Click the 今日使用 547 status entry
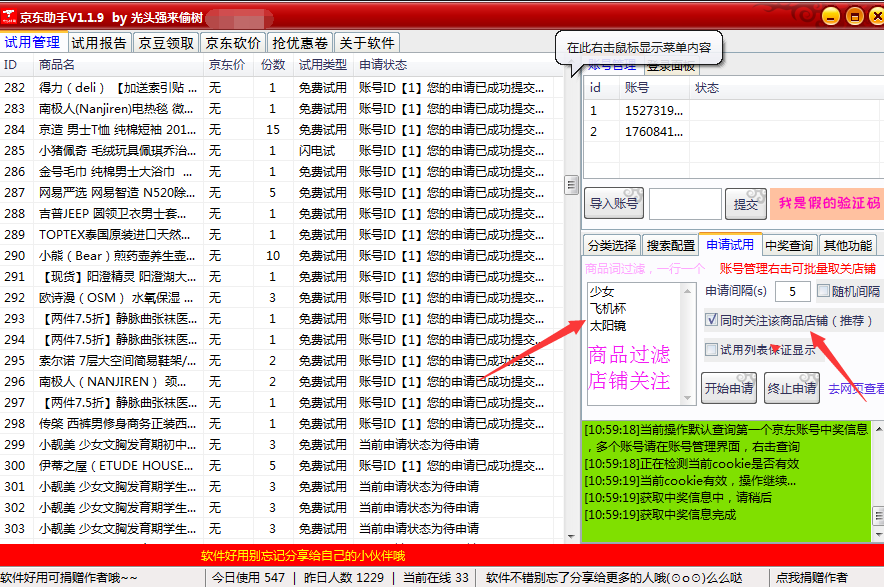 click(x=248, y=578)
